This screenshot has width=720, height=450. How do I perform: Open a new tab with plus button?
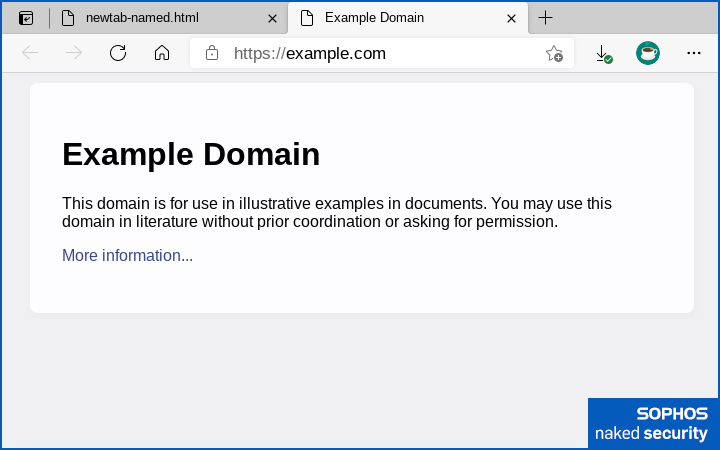click(x=545, y=18)
